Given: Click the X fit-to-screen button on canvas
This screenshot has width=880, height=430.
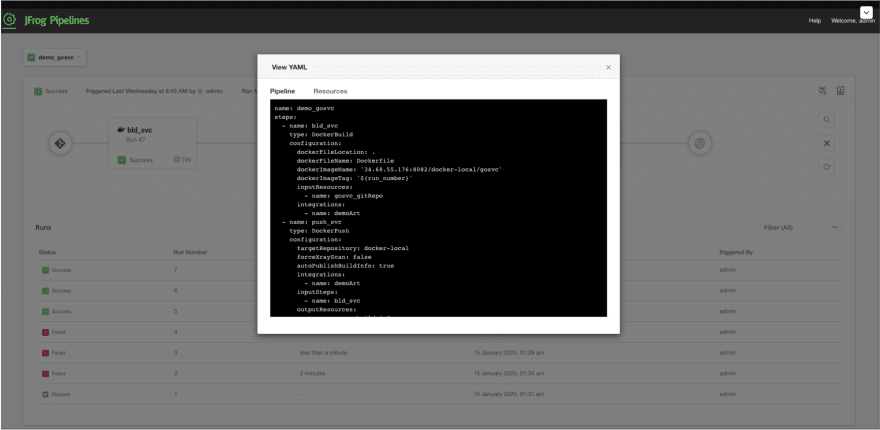Looking at the screenshot, I should click(826, 143).
